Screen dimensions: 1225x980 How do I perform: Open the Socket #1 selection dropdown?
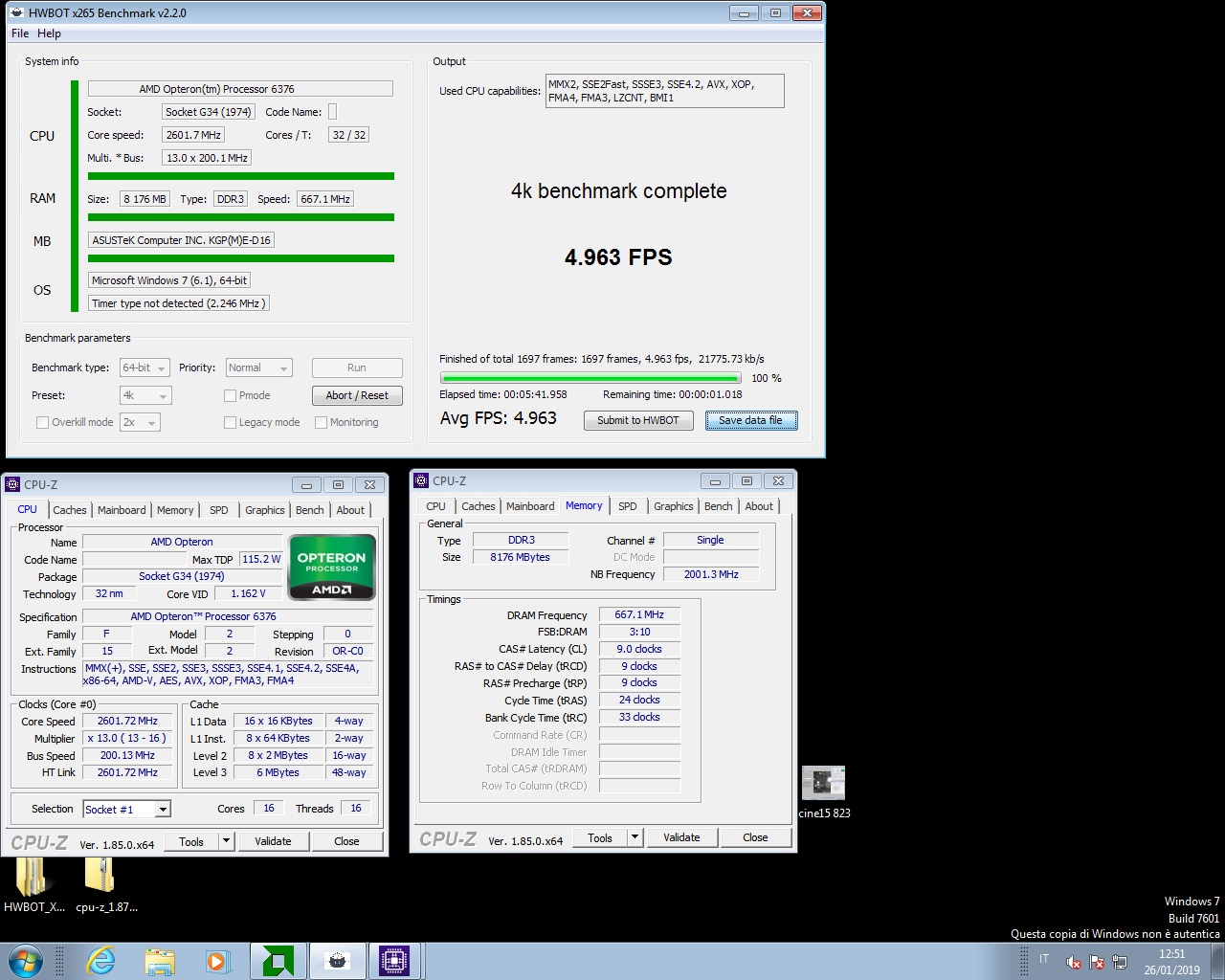127,810
